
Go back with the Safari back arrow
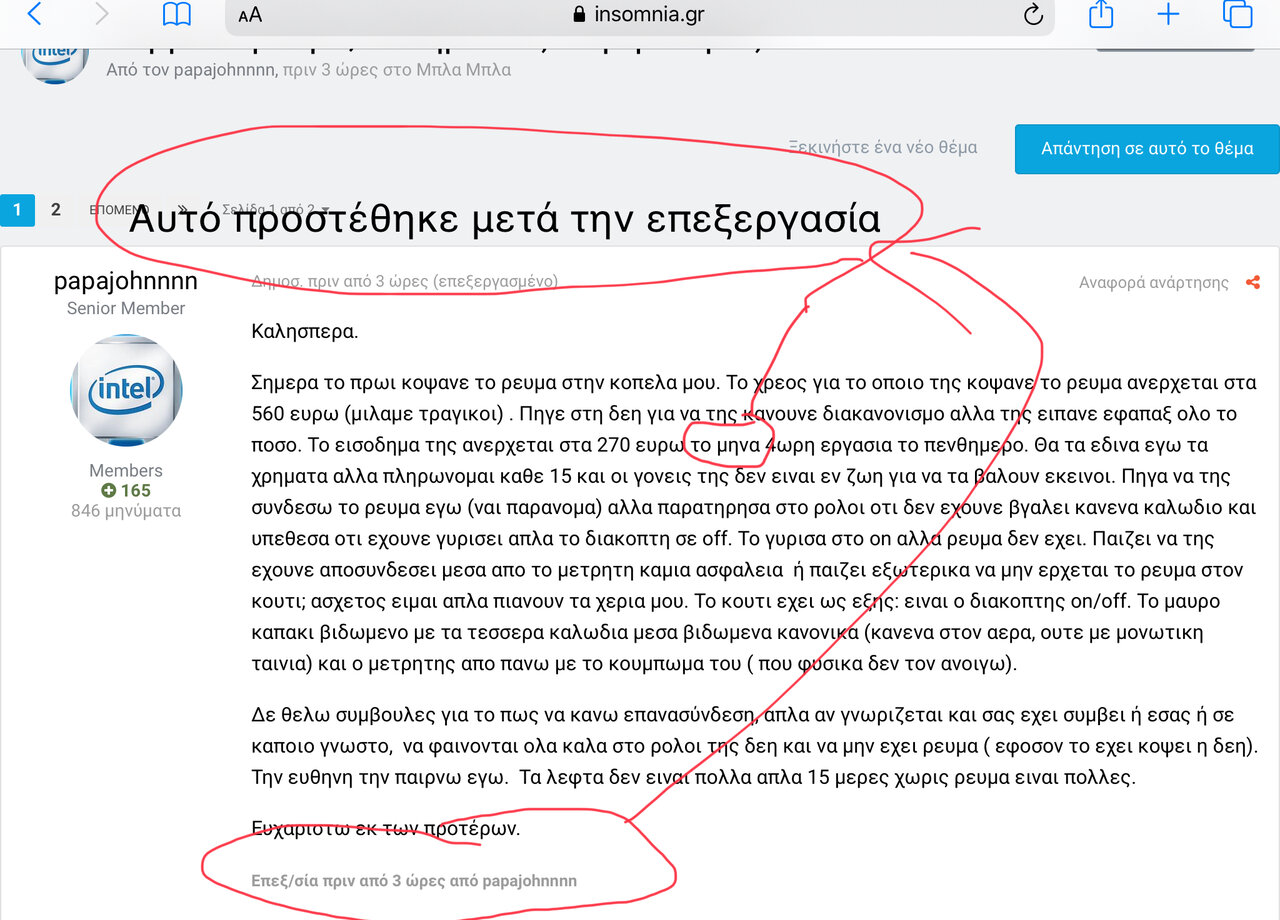pyautogui.click(x=35, y=15)
